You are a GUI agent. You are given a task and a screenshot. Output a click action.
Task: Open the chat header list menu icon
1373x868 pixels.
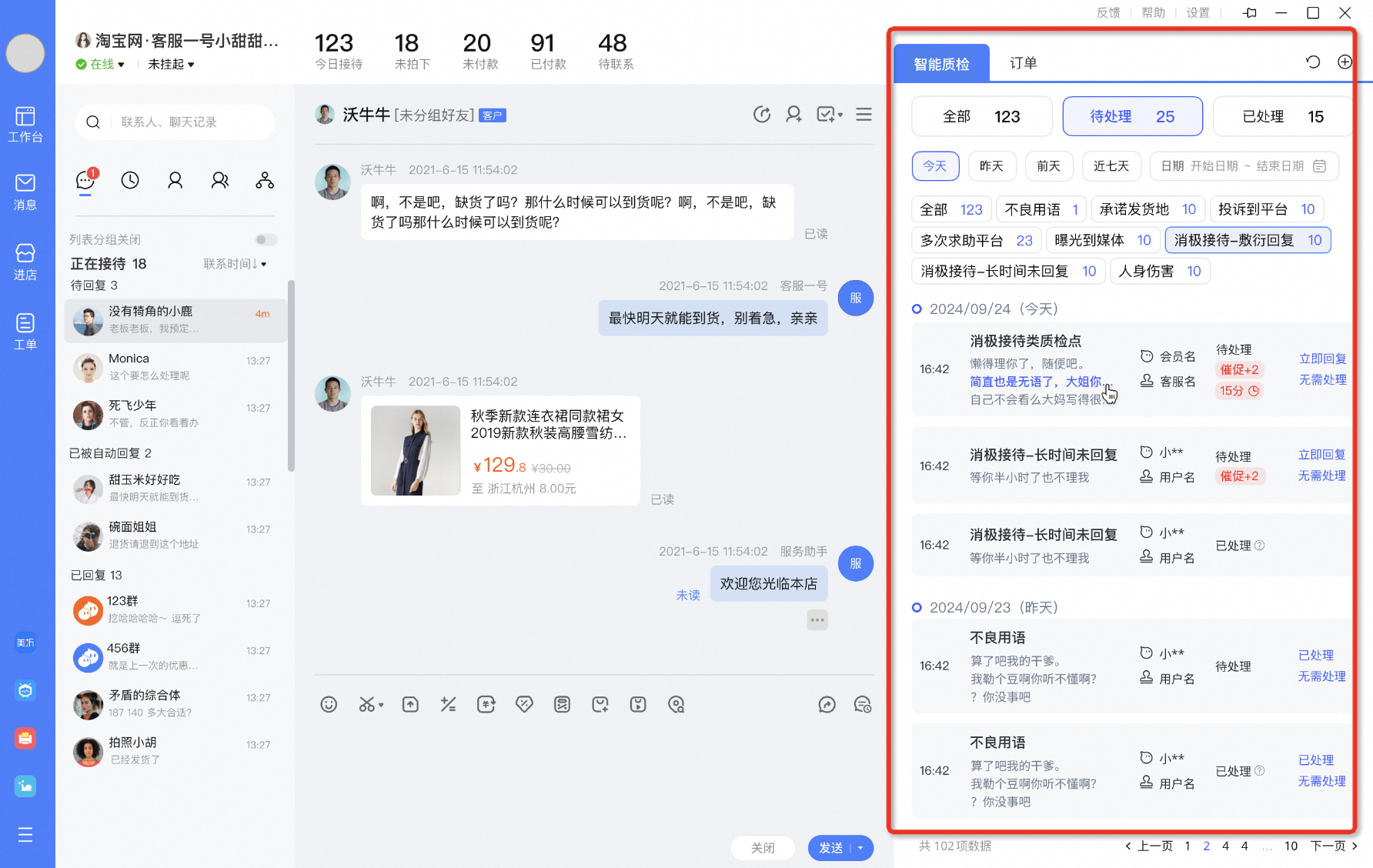[864, 115]
